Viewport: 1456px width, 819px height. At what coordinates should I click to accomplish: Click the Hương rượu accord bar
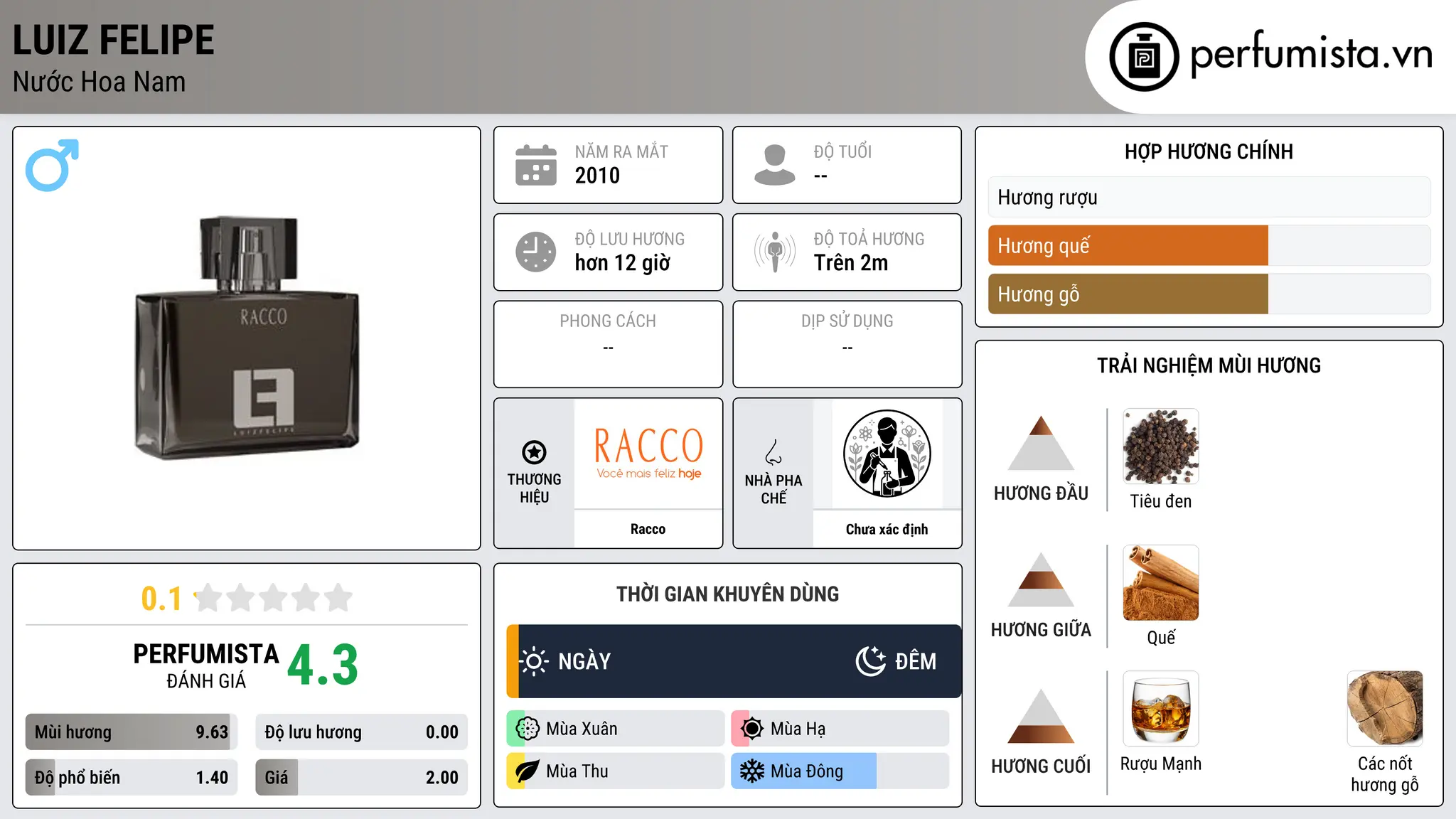1209,197
